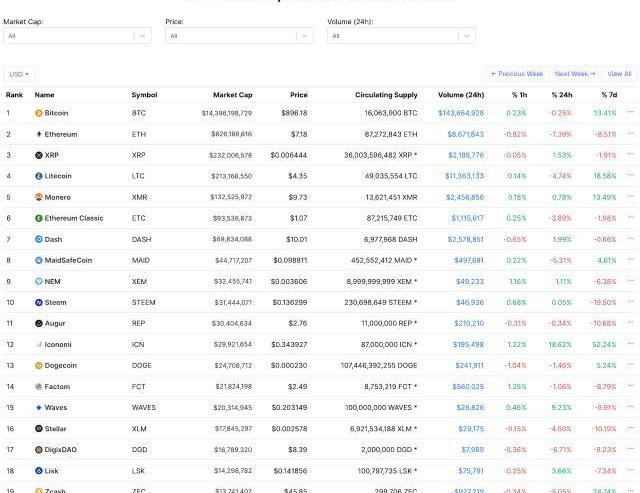Open the Bitcoin name link
Screen dimensions: 640x493
(x=56, y=113)
